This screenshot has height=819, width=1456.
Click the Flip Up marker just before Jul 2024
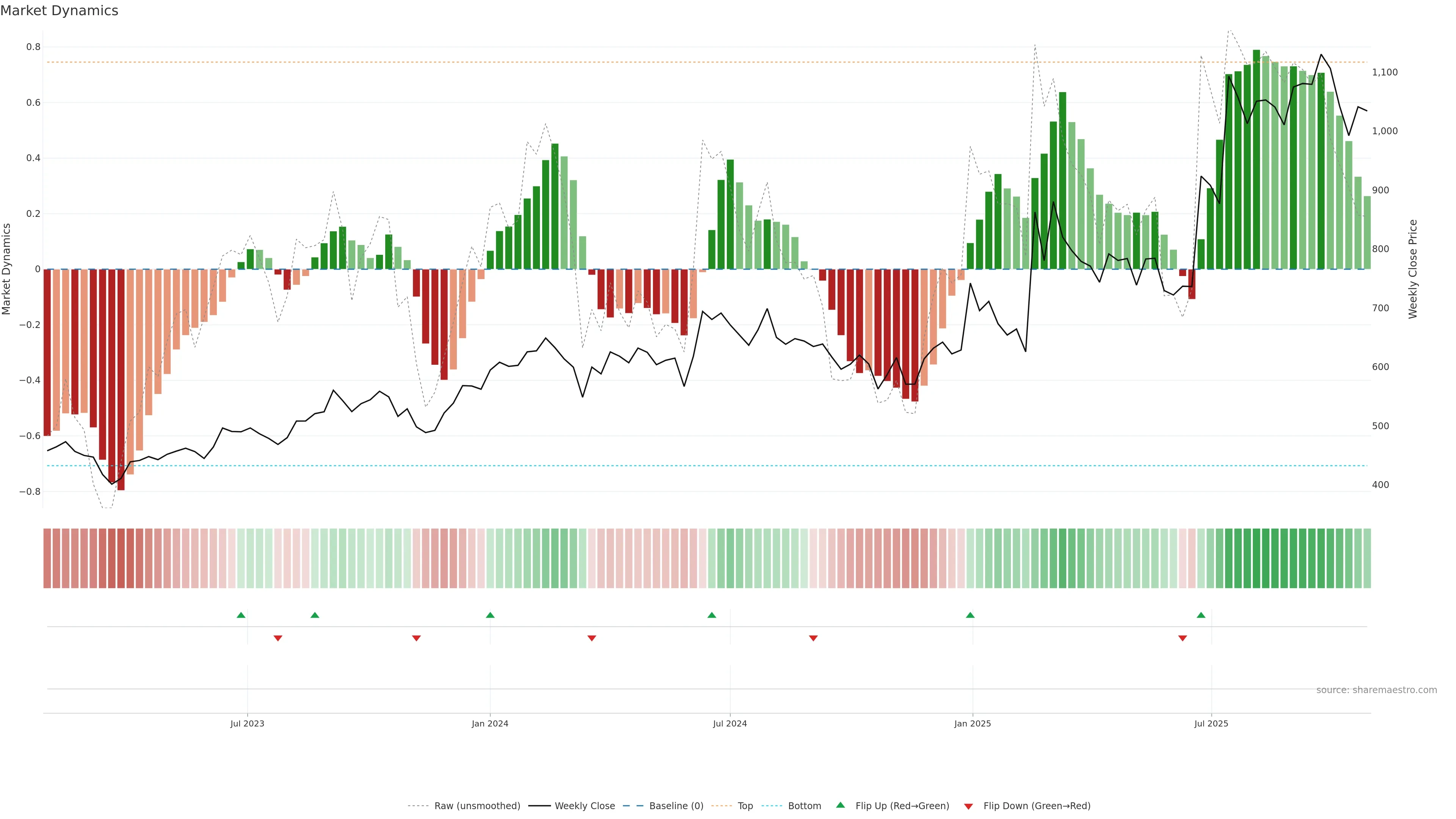click(x=712, y=615)
